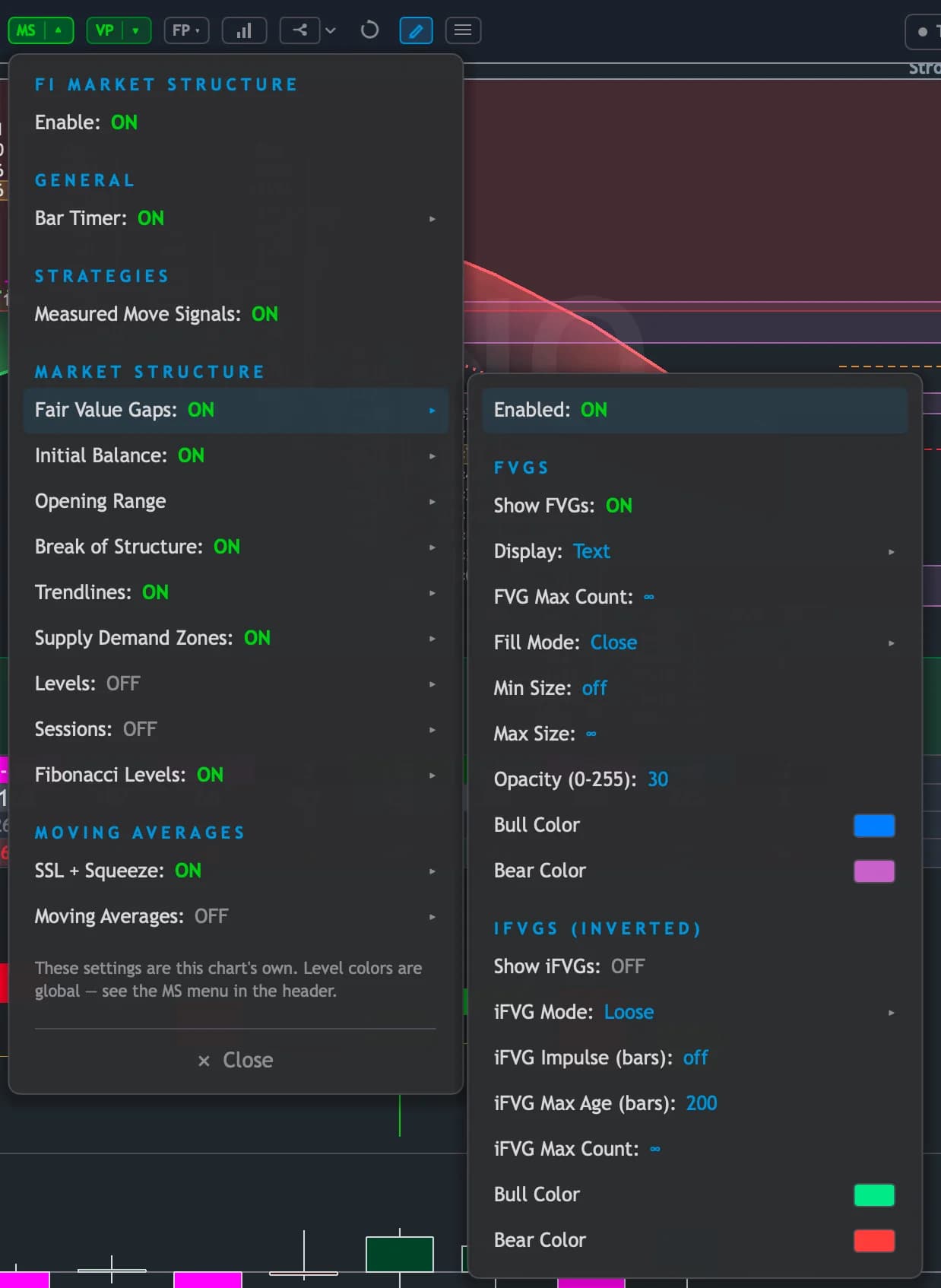Open the purple FVG Bear Color swatch

tap(874, 871)
